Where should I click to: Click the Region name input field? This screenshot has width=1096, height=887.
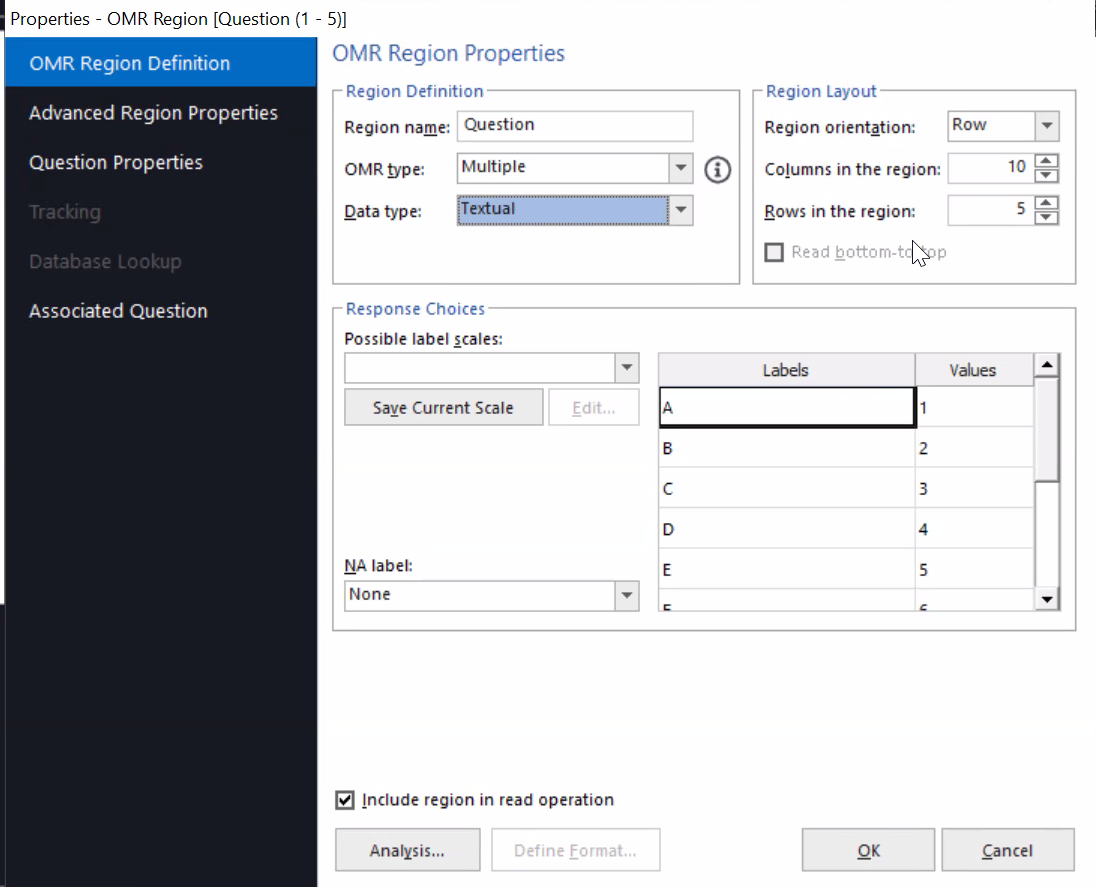[x=574, y=126]
